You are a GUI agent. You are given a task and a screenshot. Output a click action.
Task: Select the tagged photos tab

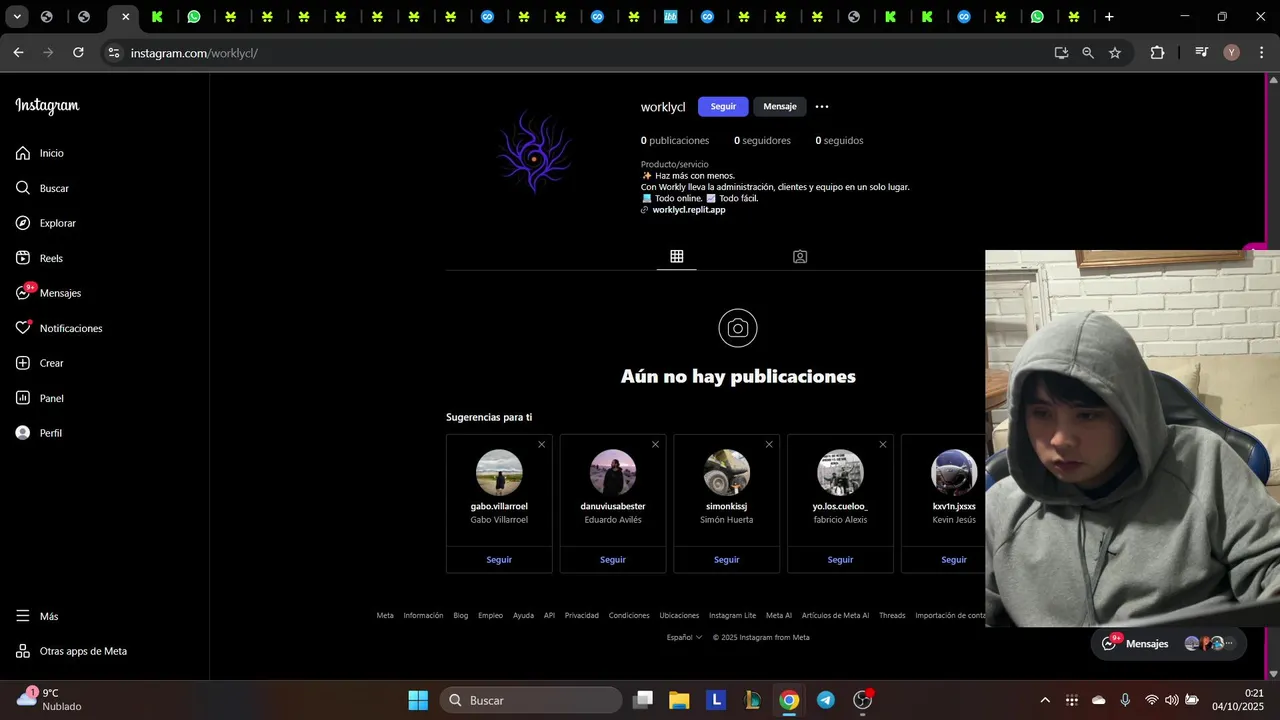[x=800, y=257]
